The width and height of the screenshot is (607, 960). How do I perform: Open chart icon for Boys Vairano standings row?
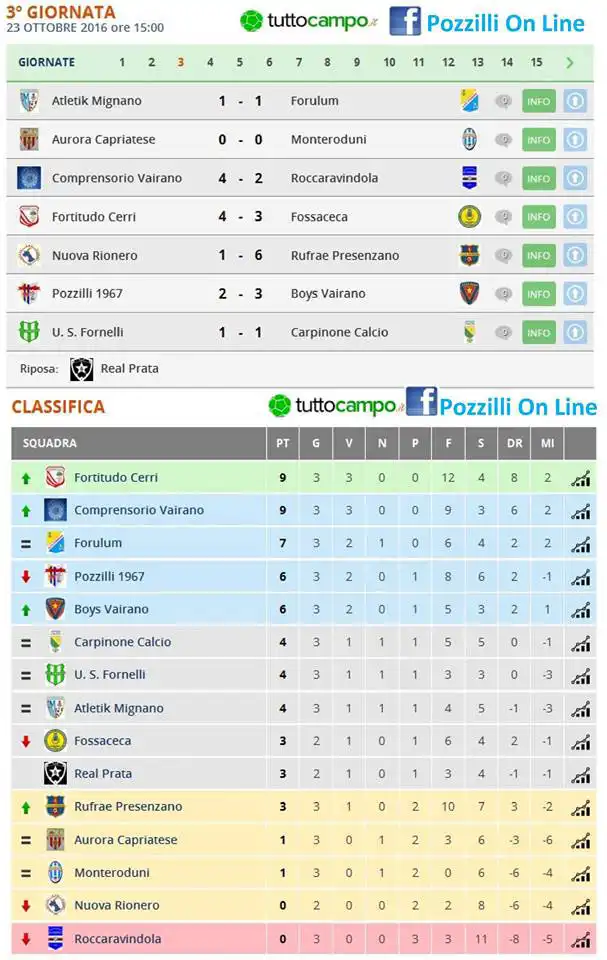point(580,610)
